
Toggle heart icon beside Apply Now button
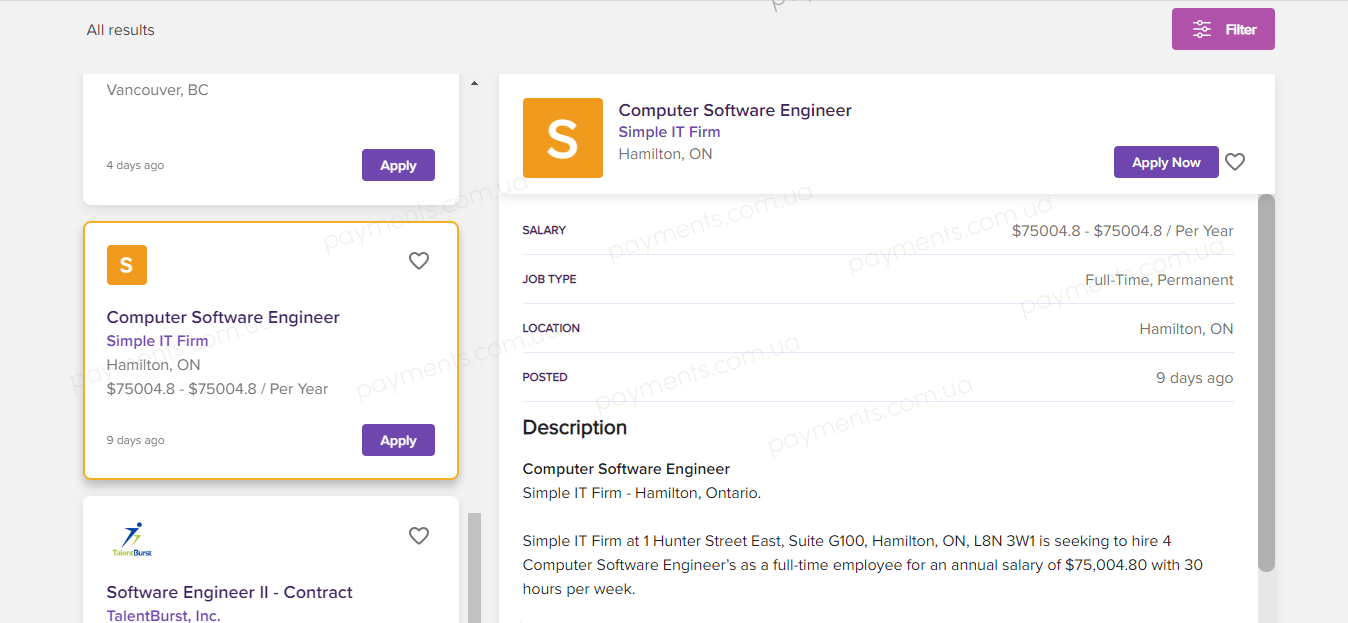pyautogui.click(x=1235, y=162)
